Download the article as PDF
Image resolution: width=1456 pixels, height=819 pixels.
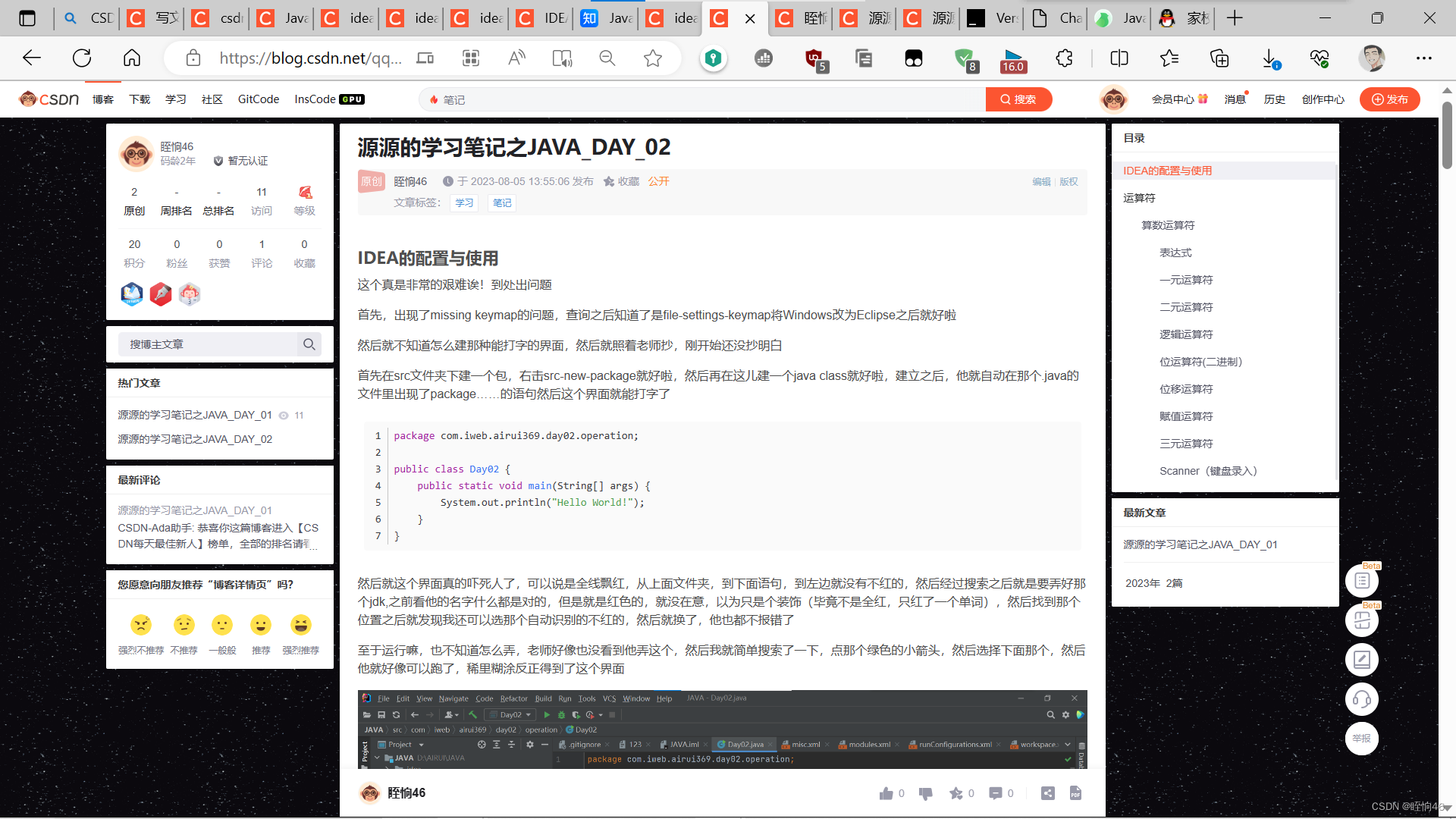point(1076,793)
